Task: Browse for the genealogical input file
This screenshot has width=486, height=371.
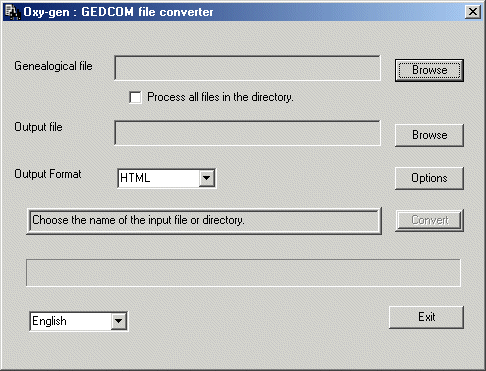Action: [x=429, y=70]
